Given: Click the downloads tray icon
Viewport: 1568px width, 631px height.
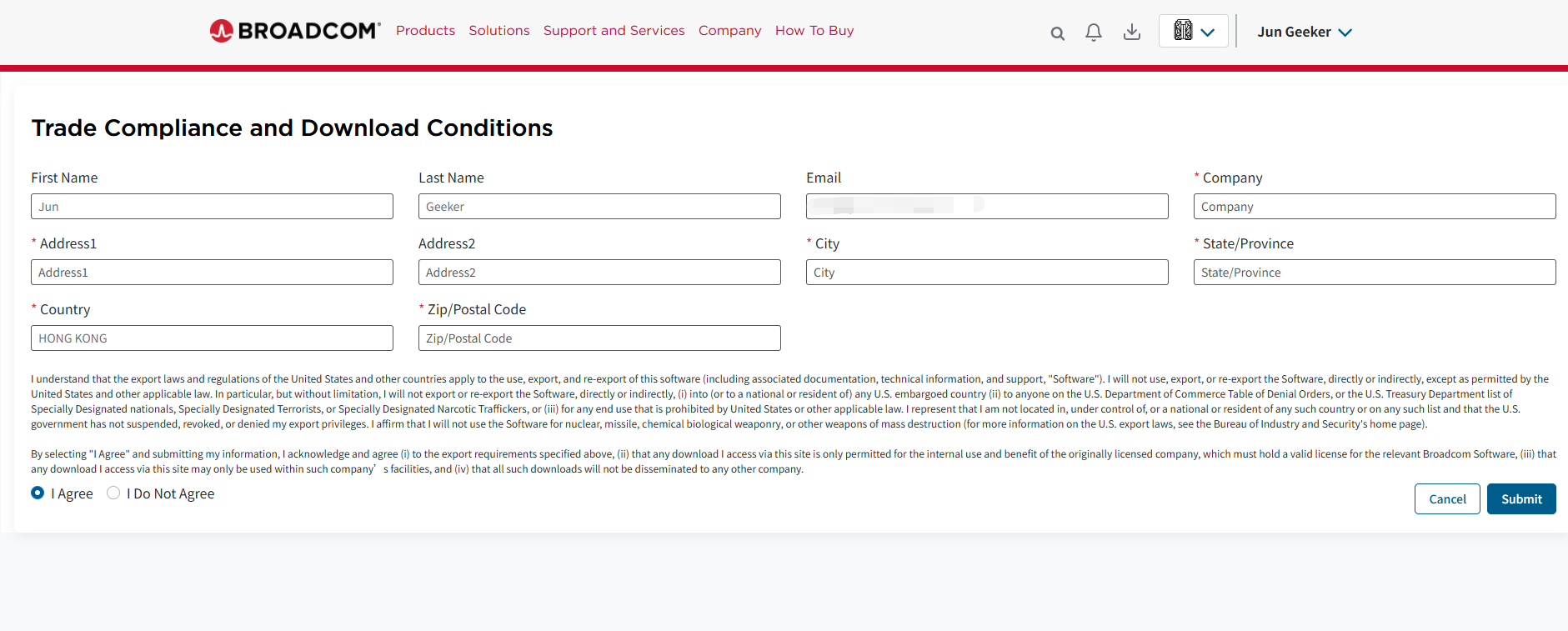Looking at the screenshot, I should click(1132, 33).
